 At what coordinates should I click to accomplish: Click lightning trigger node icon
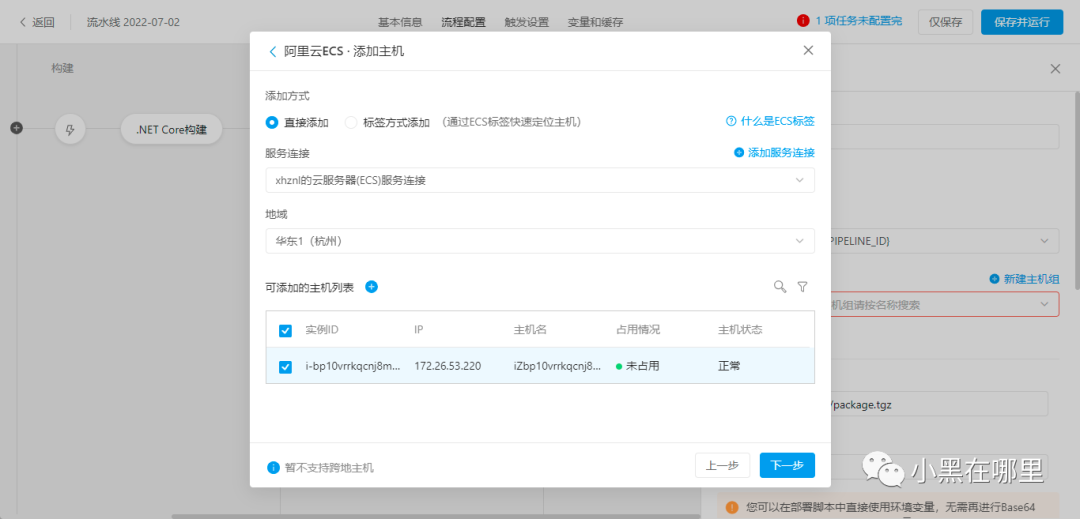coord(70,129)
